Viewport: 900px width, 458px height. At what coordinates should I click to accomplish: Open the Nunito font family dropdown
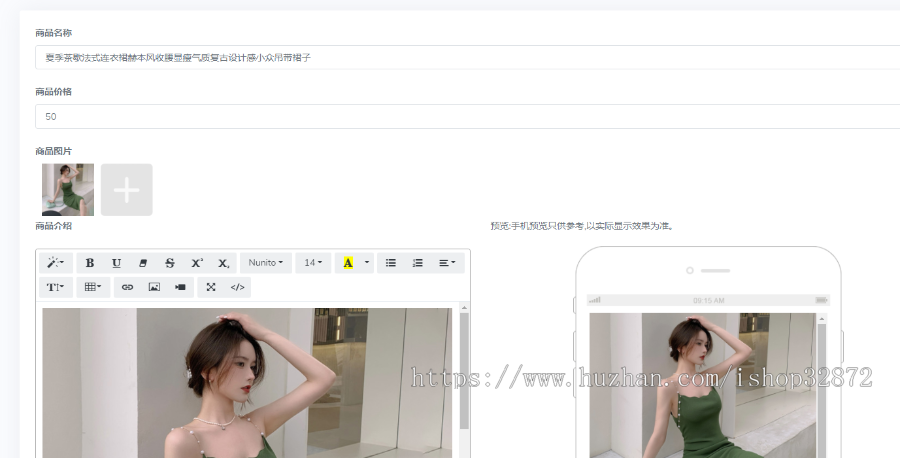(x=266, y=263)
